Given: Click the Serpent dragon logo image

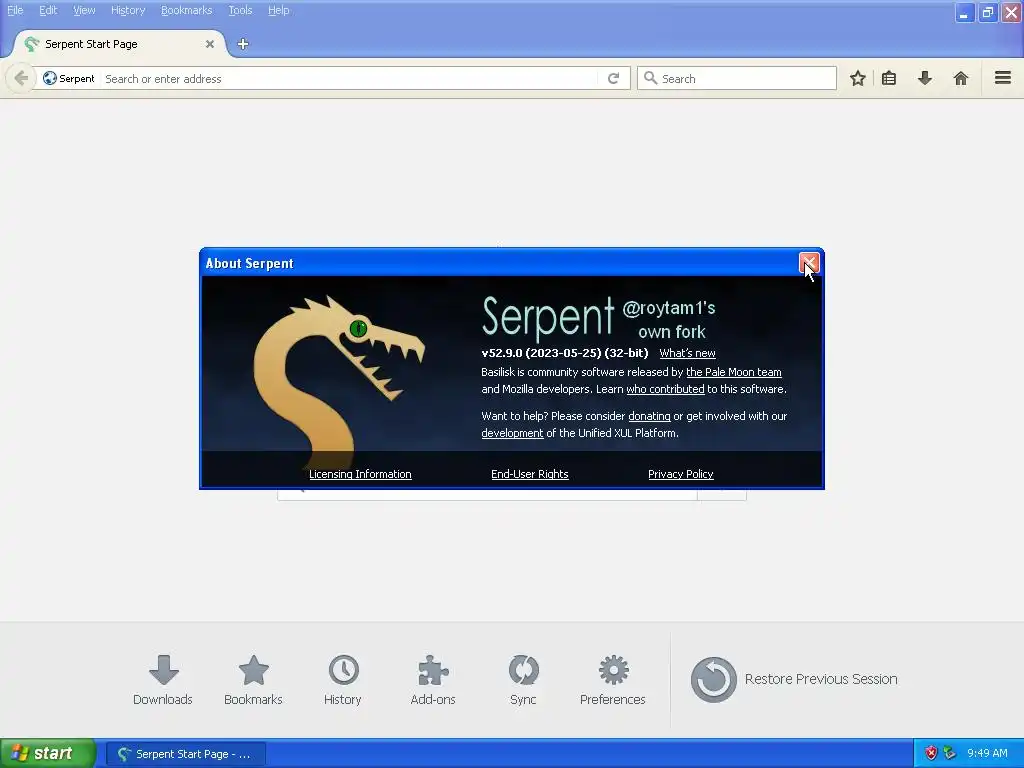Looking at the screenshot, I should point(338,382).
